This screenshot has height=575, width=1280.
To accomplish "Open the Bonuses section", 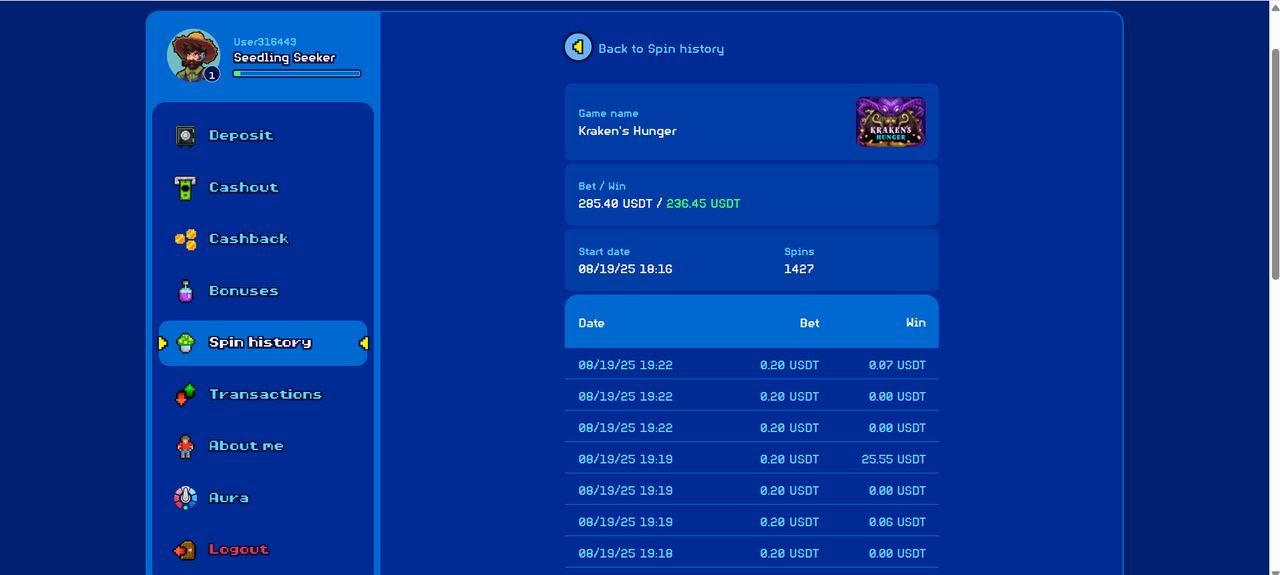I will point(263,291).
